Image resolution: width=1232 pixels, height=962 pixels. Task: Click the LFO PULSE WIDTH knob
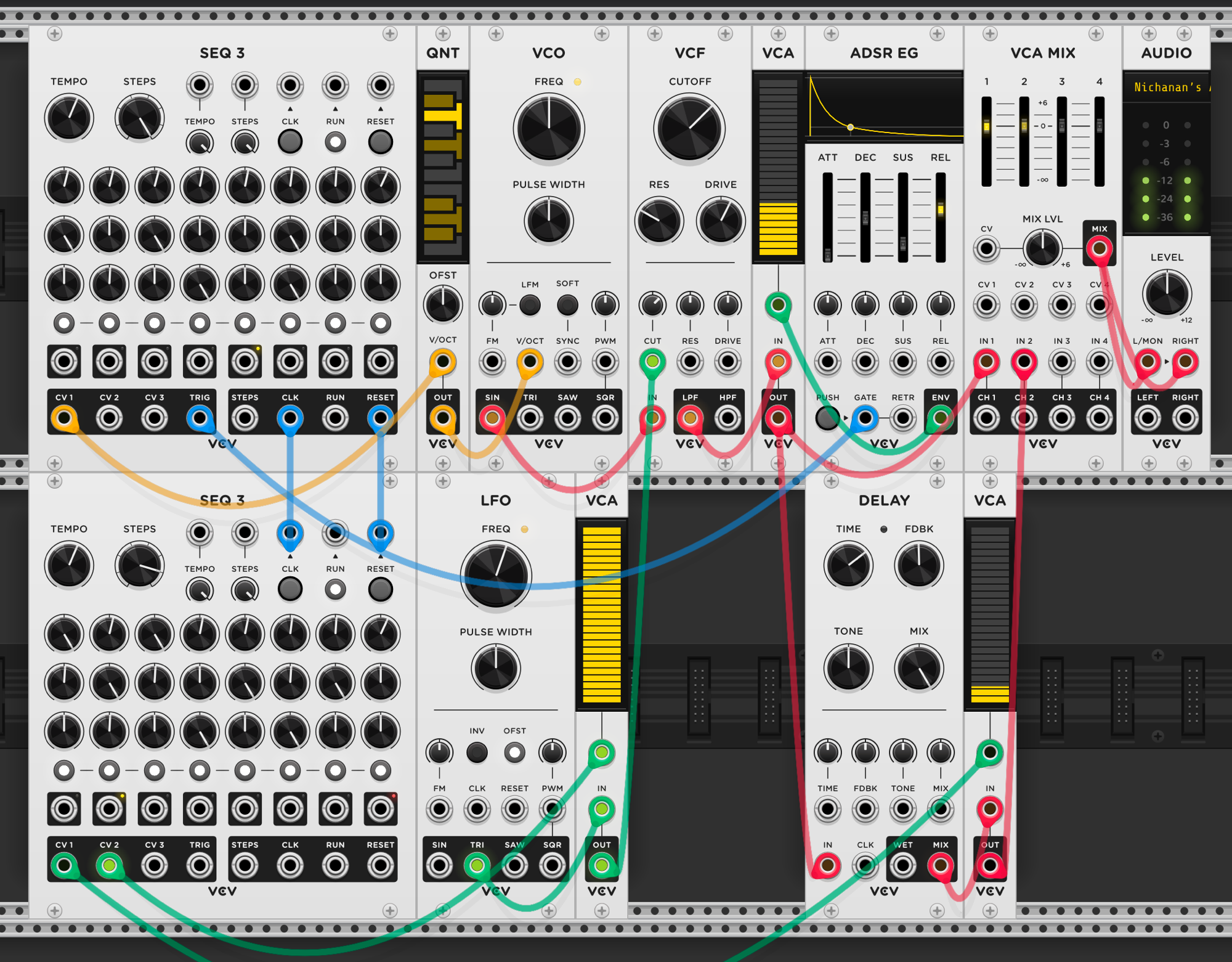point(495,668)
